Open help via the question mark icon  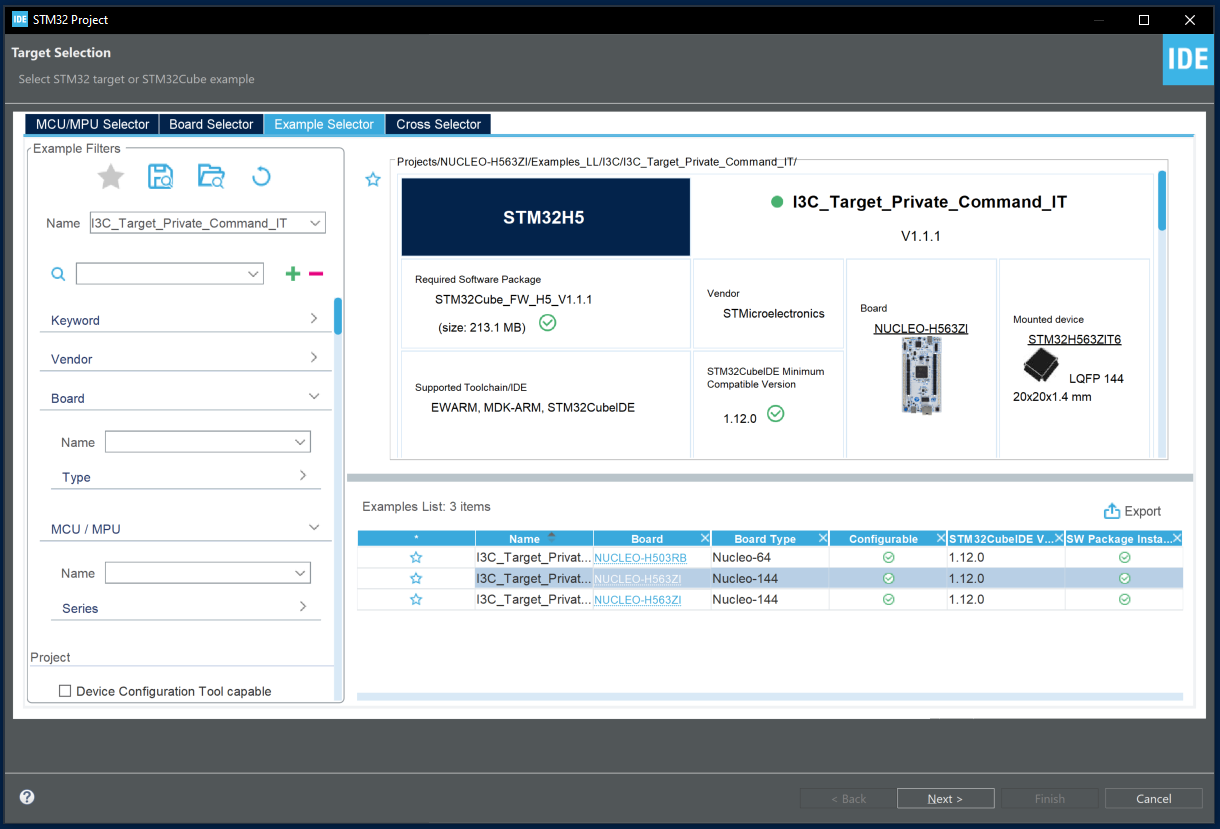26,797
